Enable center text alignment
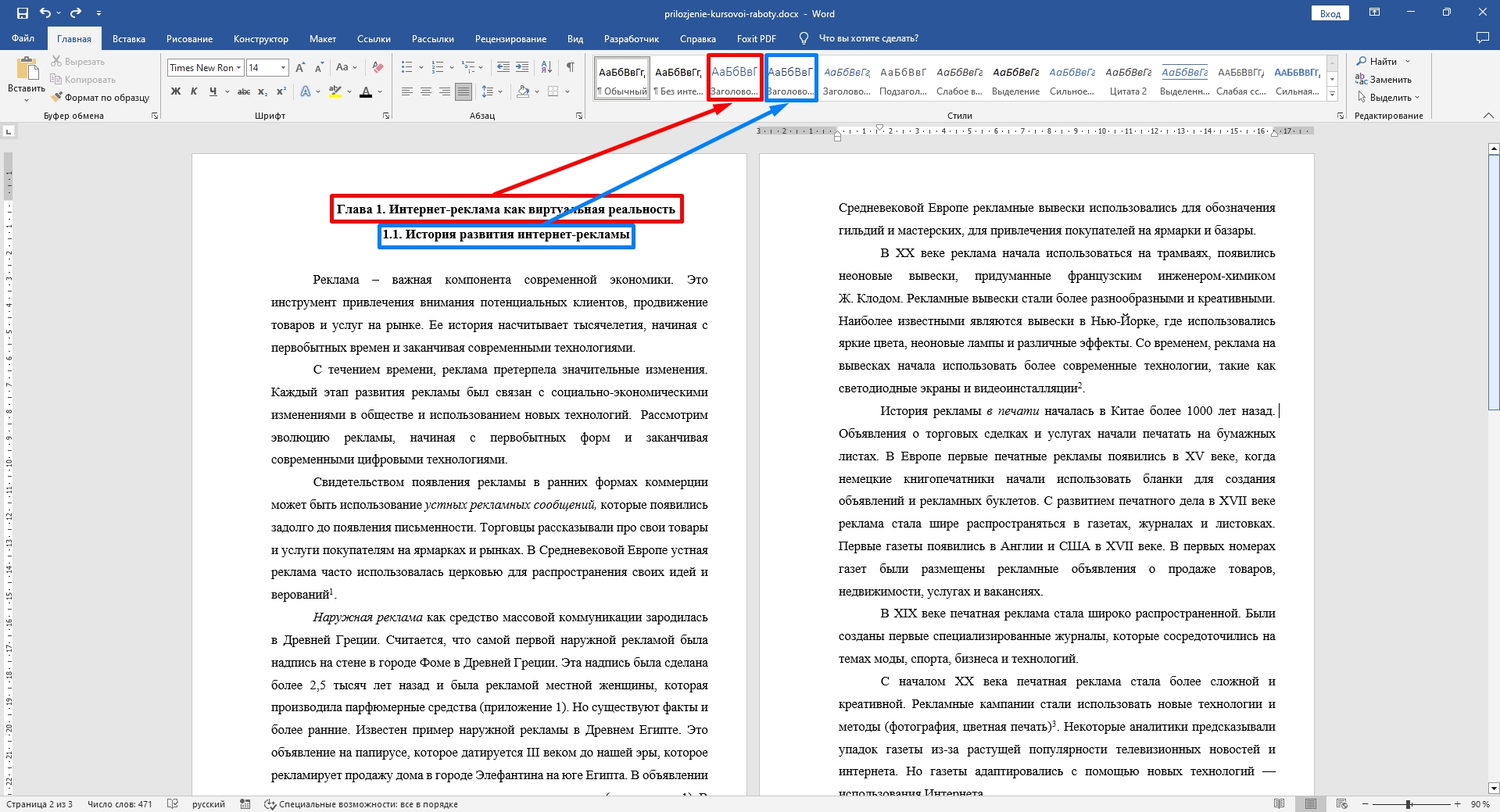The height and width of the screenshot is (812, 1500). coord(426,92)
